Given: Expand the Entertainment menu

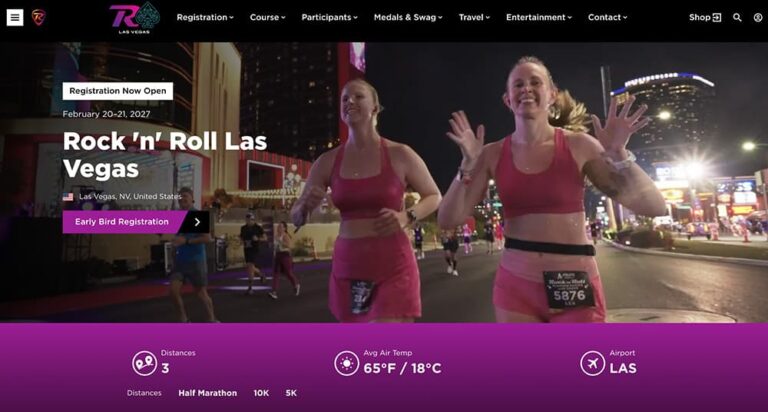Looking at the screenshot, I should tap(539, 17).
